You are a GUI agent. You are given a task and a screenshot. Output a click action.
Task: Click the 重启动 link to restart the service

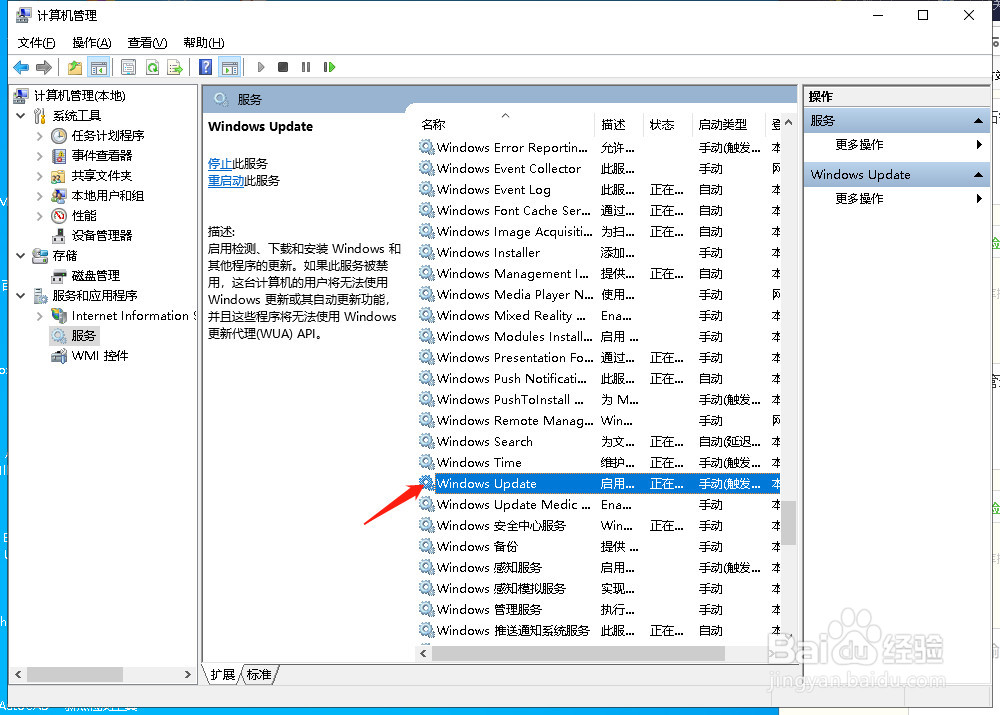pyautogui.click(x=225, y=181)
